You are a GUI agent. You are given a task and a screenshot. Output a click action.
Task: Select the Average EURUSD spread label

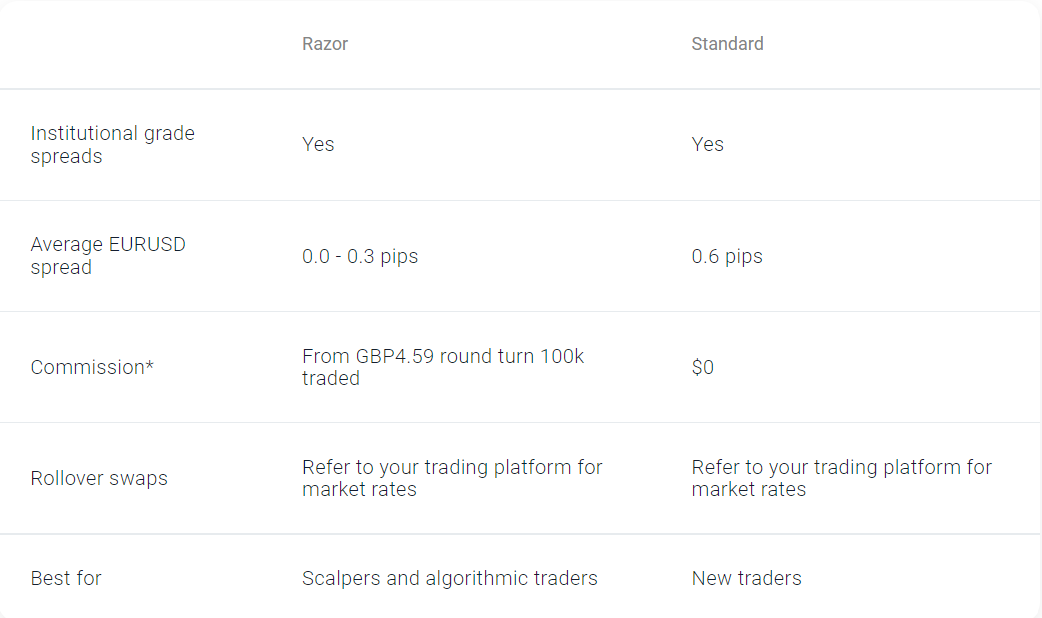[108, 255]
